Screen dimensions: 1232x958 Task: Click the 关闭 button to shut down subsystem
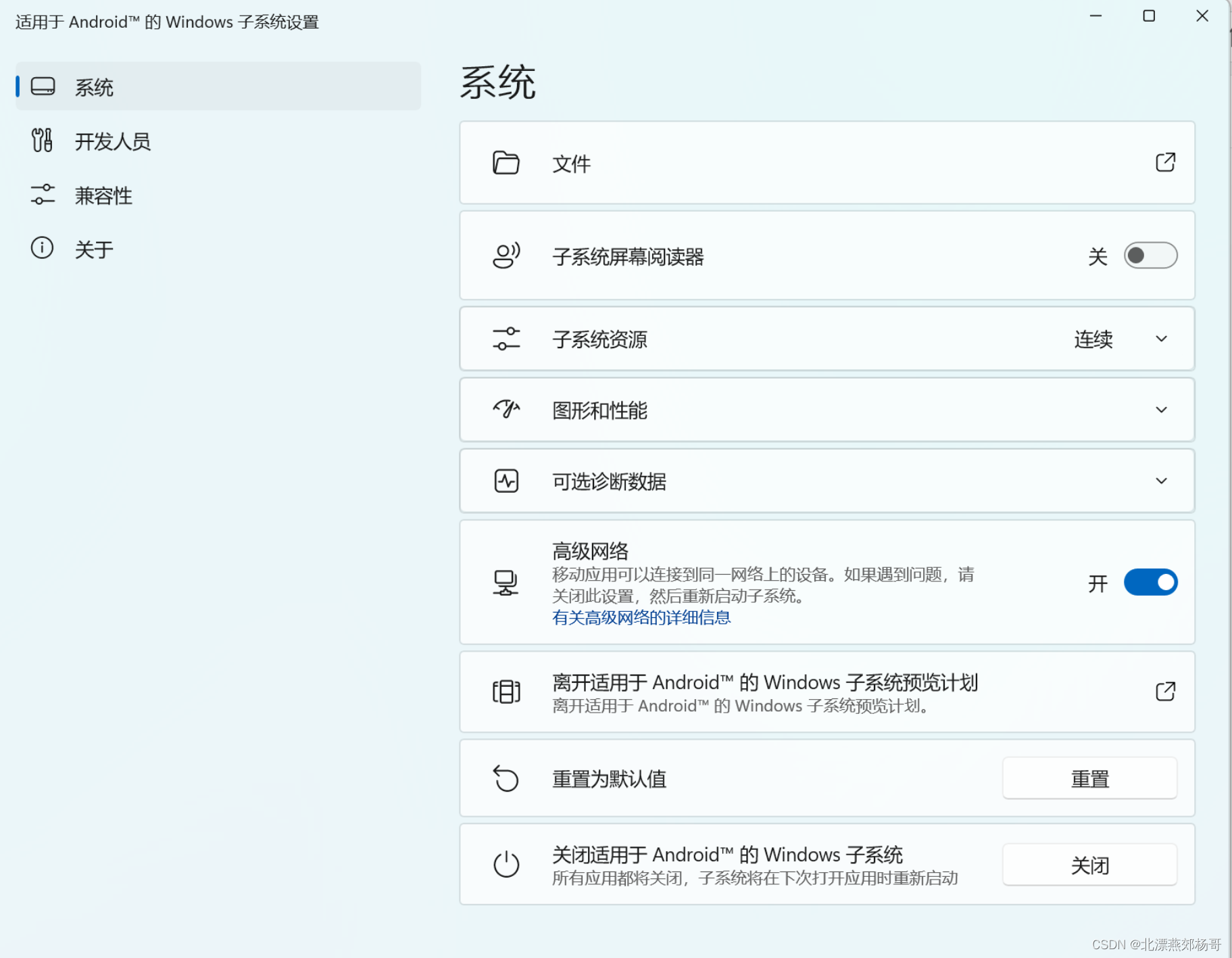(x=1089, y=865)
